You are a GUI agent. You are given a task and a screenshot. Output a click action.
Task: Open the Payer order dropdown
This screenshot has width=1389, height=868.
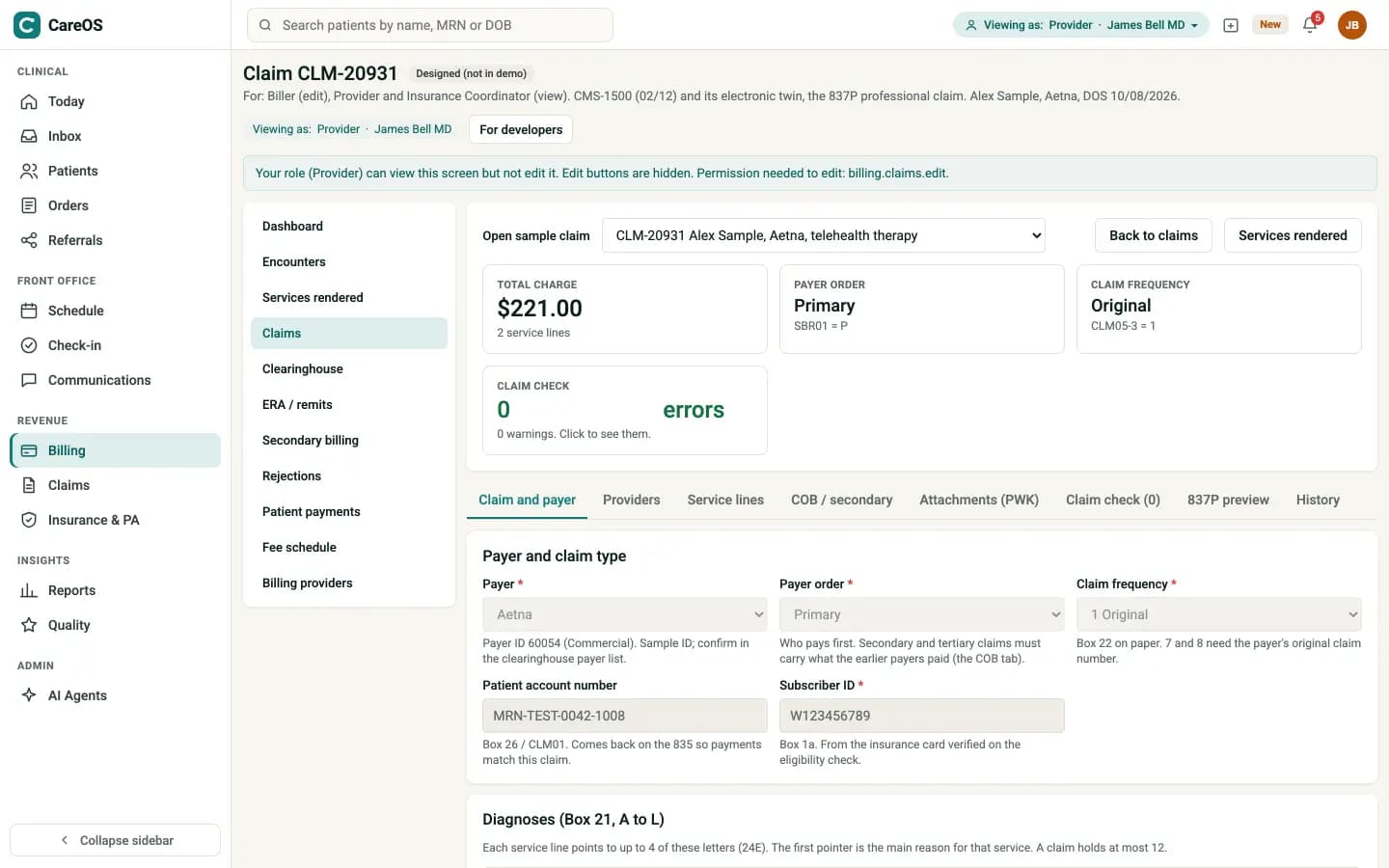(x=922, y=614)
